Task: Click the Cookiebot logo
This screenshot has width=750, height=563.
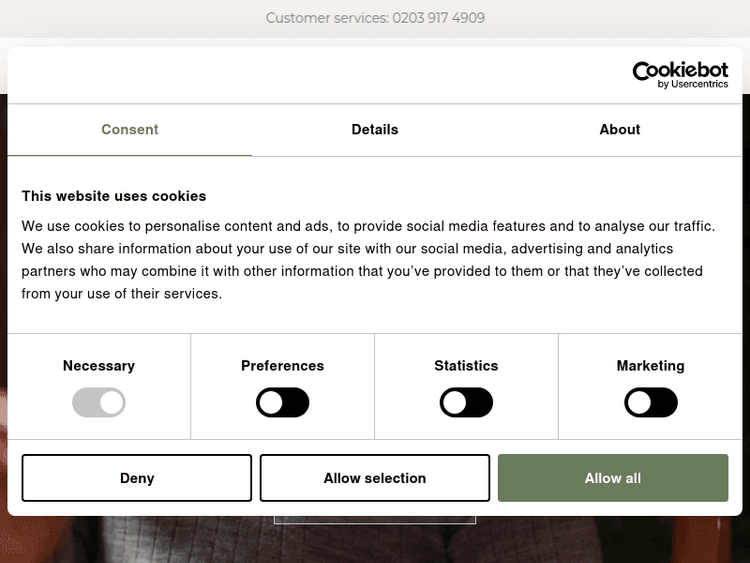Action: pos(680,71)
